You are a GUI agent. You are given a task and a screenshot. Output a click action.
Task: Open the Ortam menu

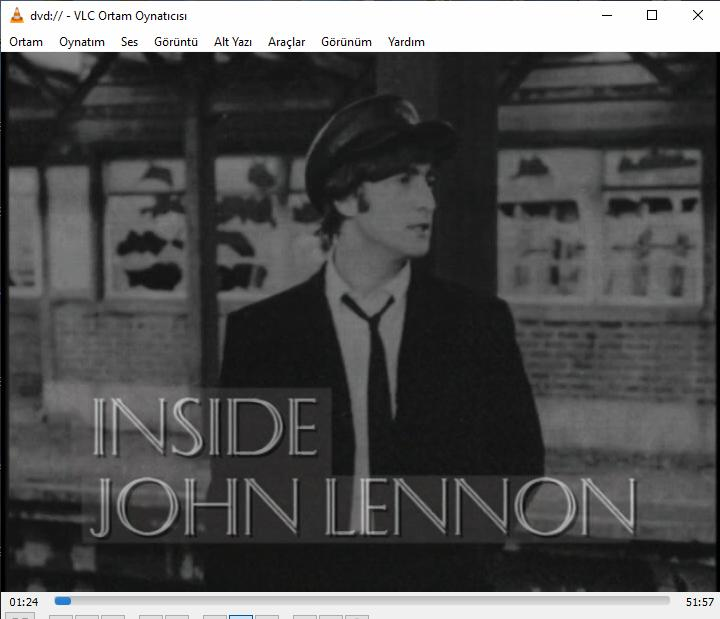pyautogui.click(x=26, y=42)
